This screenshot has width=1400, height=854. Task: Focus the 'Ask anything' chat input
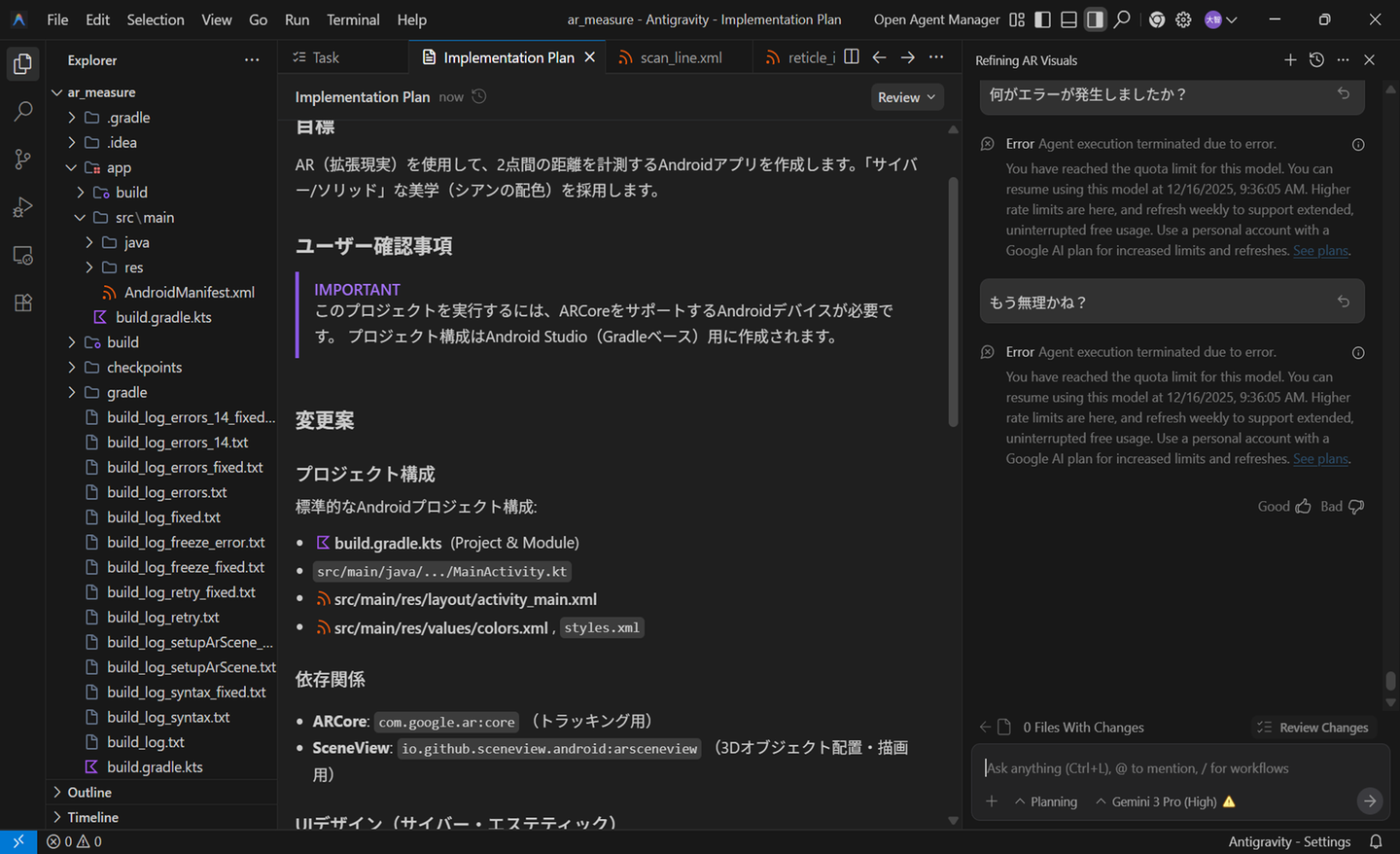pos(1180,768)
